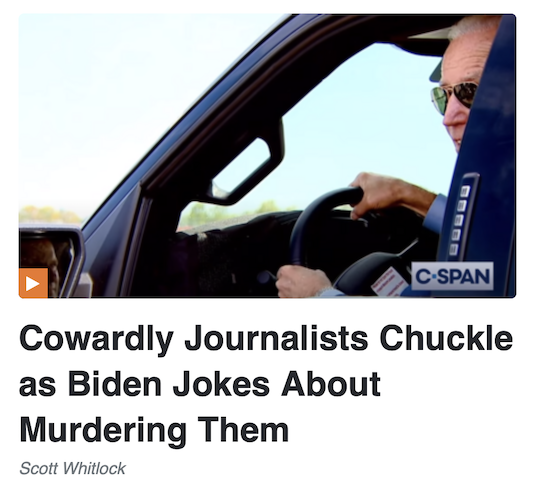
Task: Open the article by clicking the thumbnail image
Action: (267, 156)
